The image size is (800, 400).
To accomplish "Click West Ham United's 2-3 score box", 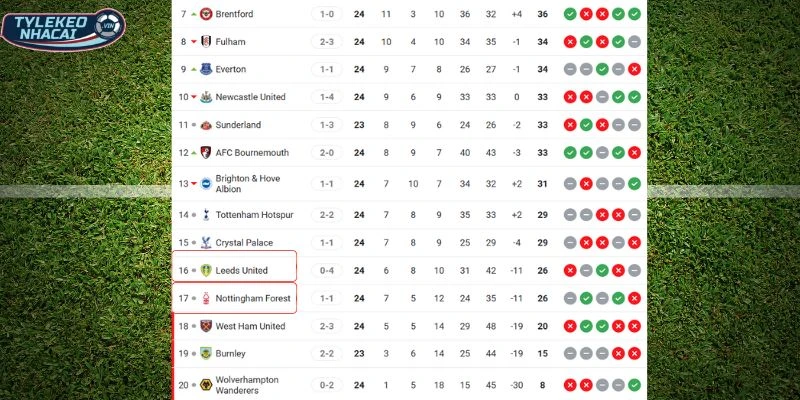I will [326, 326].
